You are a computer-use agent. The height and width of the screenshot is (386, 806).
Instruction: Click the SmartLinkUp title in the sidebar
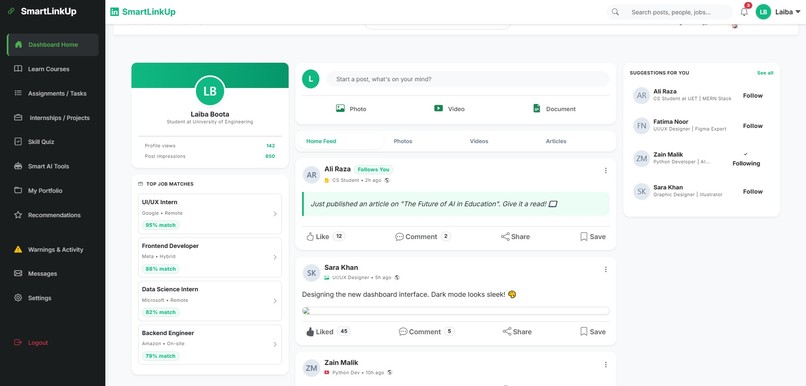point(49,11)
